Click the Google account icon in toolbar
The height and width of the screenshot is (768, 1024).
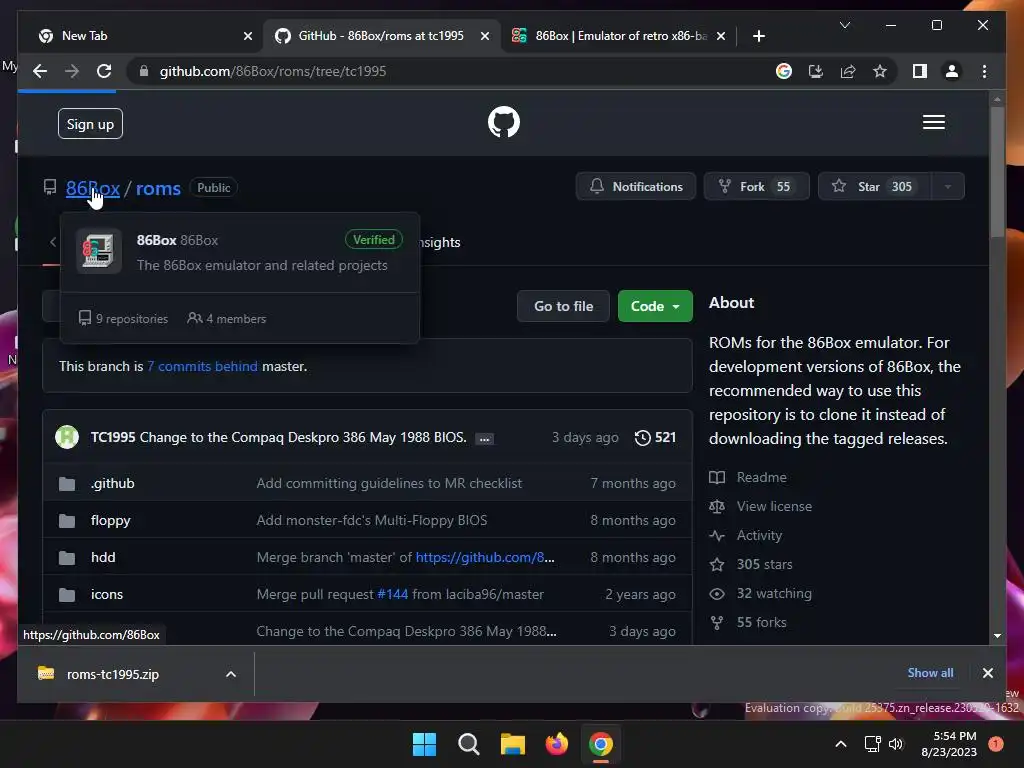click(784, 71)
